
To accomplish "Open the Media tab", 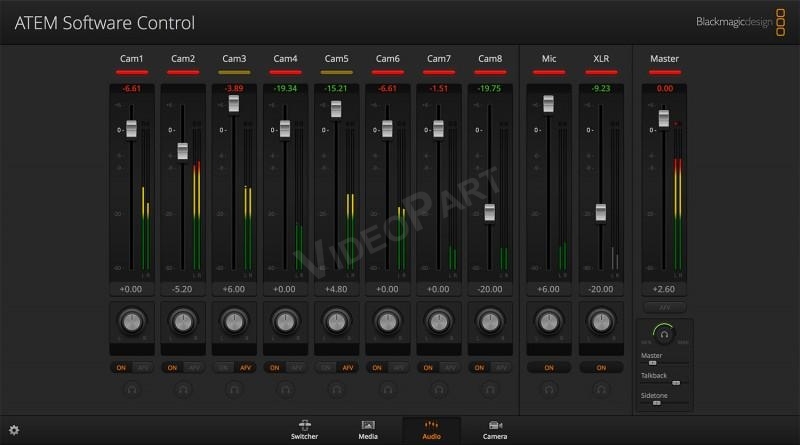I will pyautogui.click(x=368, y=430).
